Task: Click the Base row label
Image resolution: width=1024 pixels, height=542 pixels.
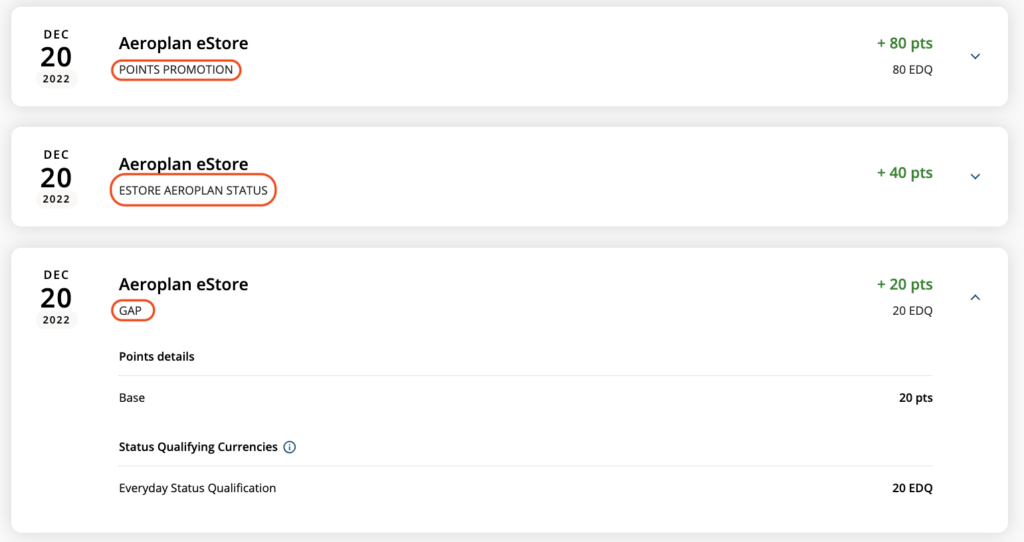Action: [x=132, y=398]
